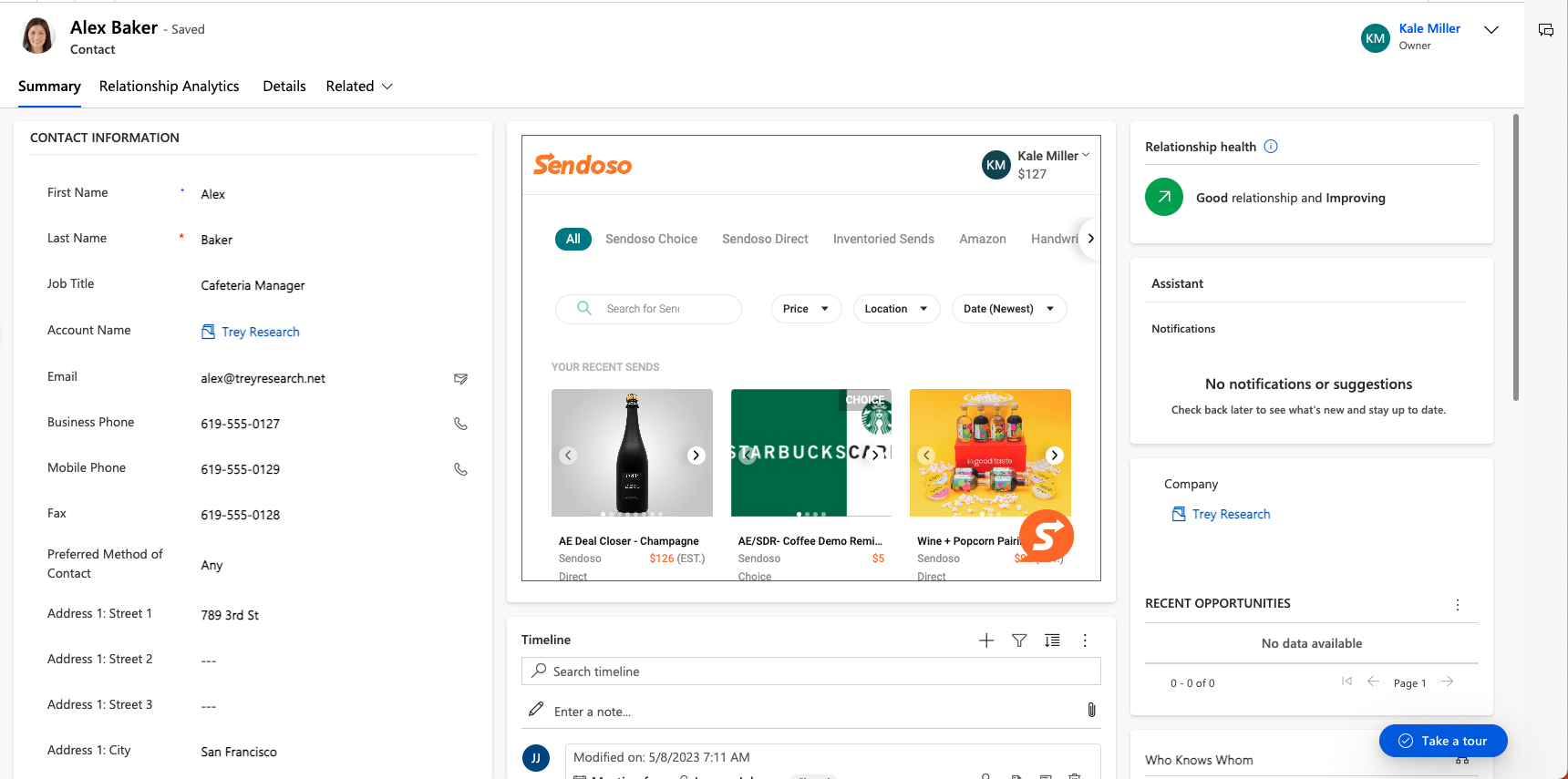Open the chat panel icon at top right

pos(1546,30)
